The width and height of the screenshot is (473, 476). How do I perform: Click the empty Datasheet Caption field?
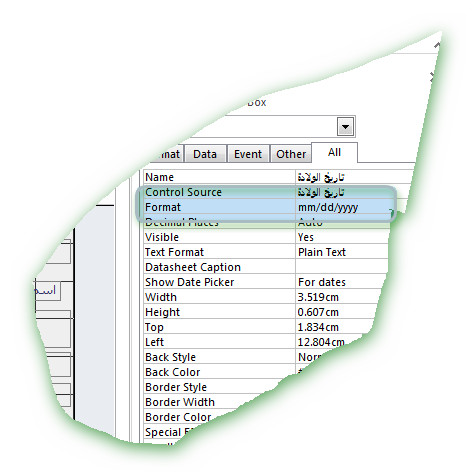(341, 267)
